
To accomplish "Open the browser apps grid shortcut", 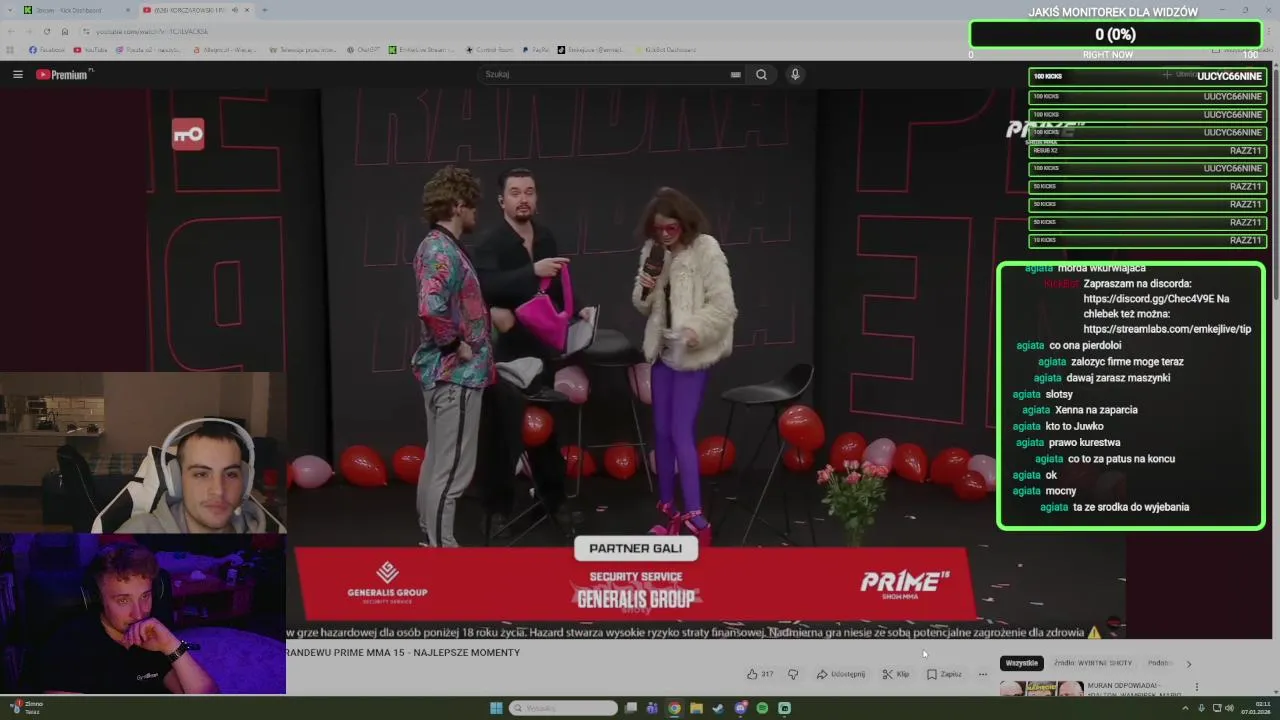I will [10, 49].
